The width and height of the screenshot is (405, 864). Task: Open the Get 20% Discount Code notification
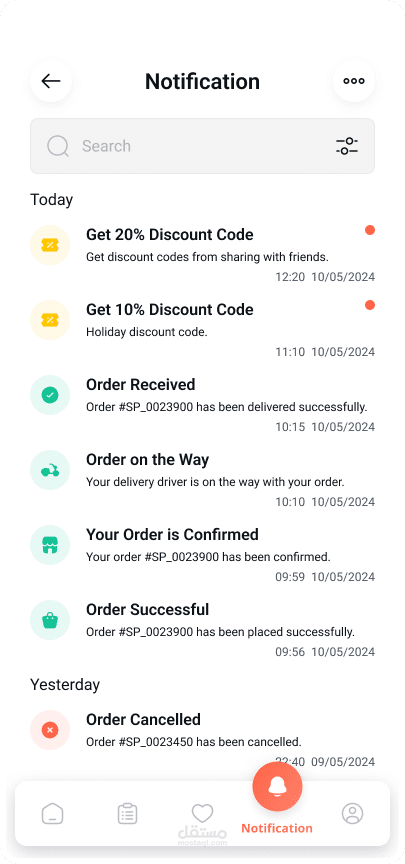tap(202, 253)
